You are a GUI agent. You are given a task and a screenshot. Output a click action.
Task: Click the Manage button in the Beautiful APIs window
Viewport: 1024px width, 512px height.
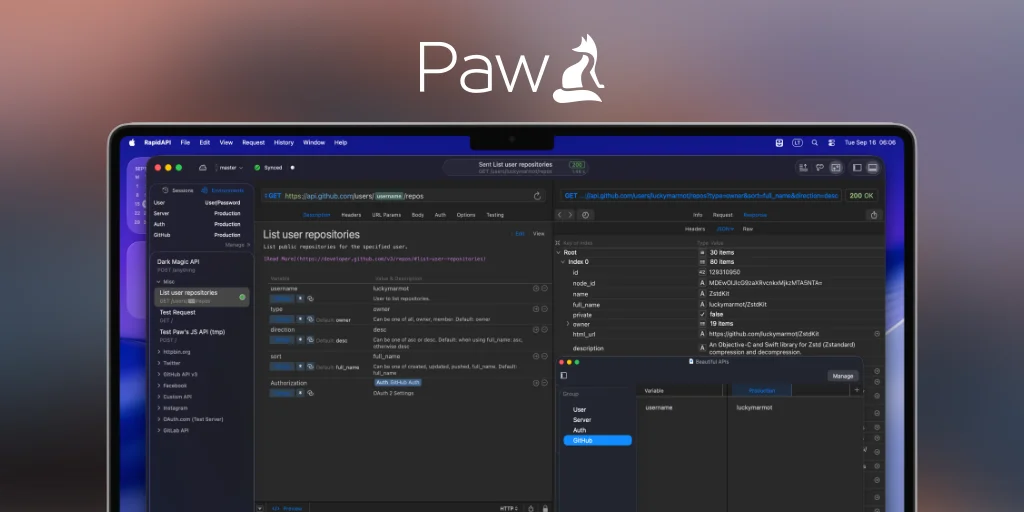[x=842, y=376]
